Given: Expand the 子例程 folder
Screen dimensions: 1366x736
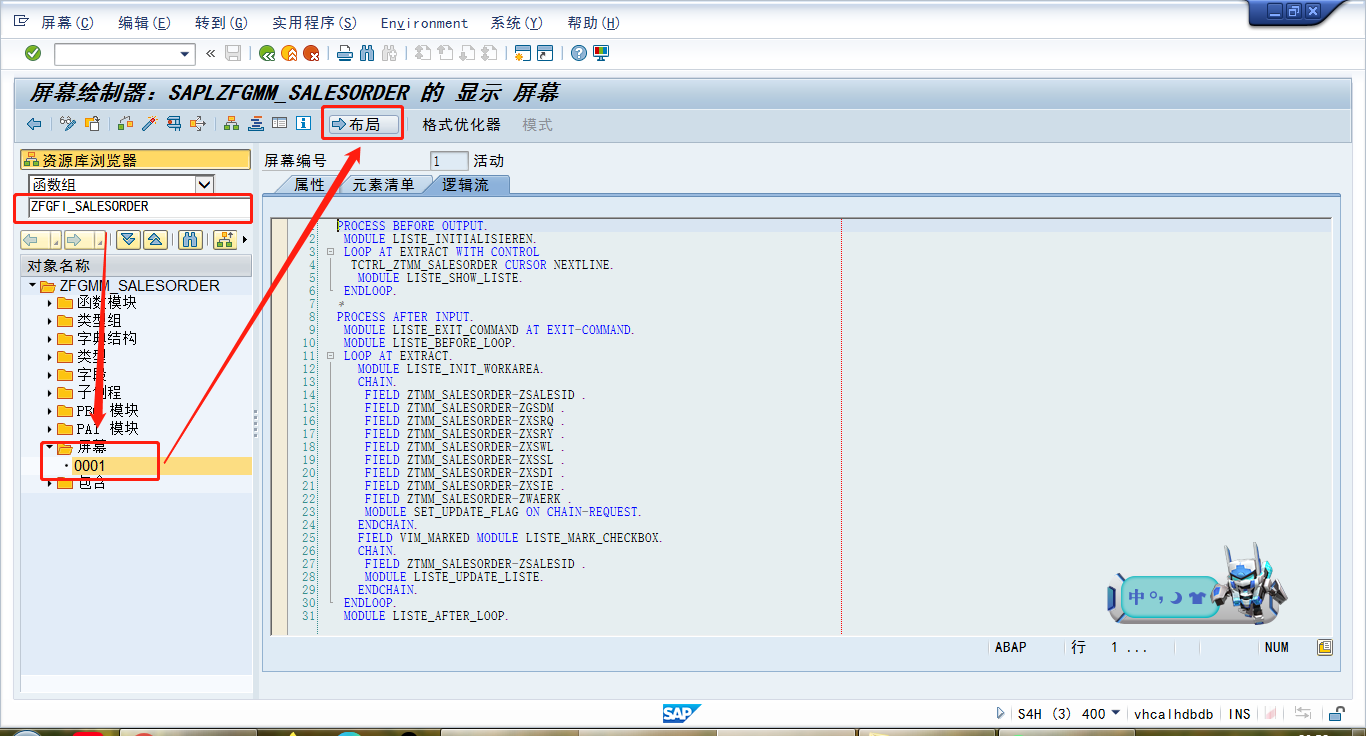Looking at the screenshot, I should (x=49, y=393).
